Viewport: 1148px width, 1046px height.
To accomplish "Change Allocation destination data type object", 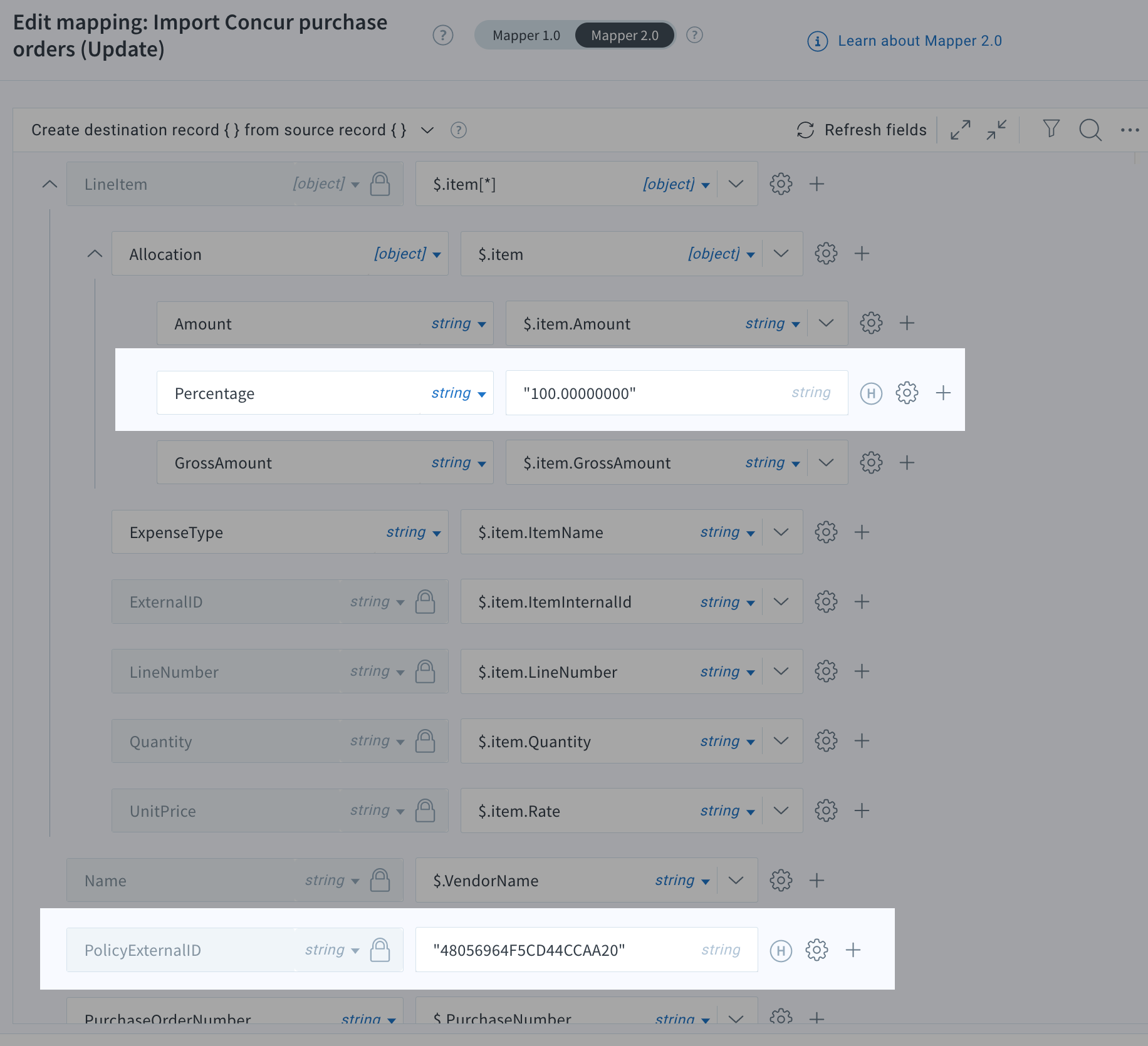I will 407,254.
